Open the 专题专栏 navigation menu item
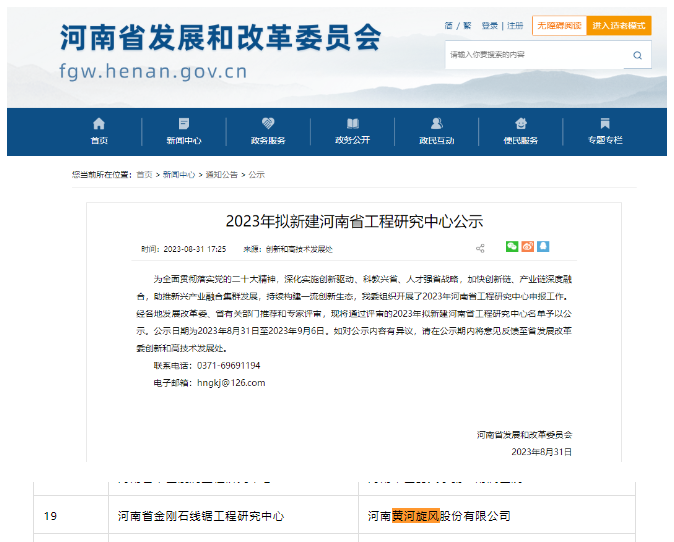The height and width of the screenshot is (542, 674). 605,140
